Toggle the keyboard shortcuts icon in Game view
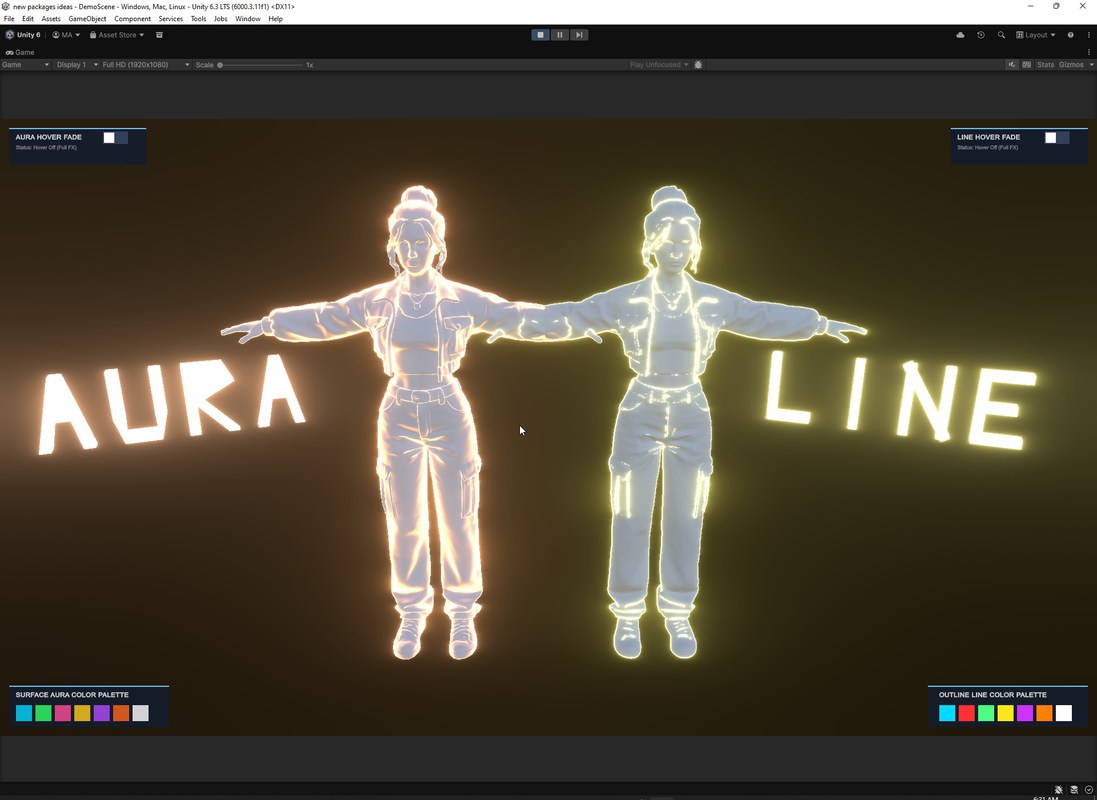Screen dimensions: 1097x800 (1026, 64)
